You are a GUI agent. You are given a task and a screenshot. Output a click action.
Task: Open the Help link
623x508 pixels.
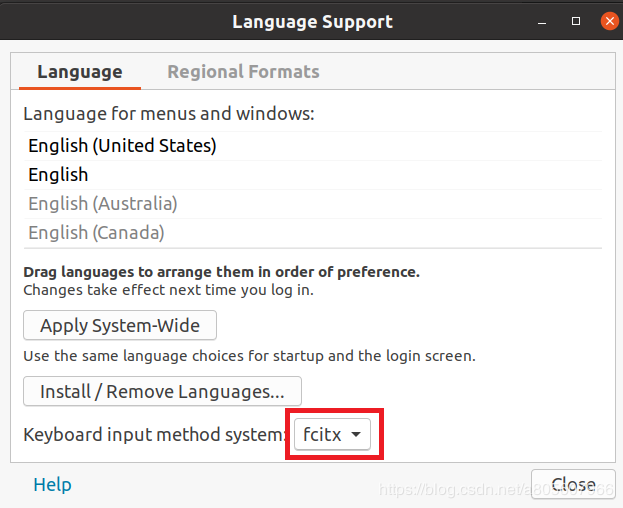52,485
